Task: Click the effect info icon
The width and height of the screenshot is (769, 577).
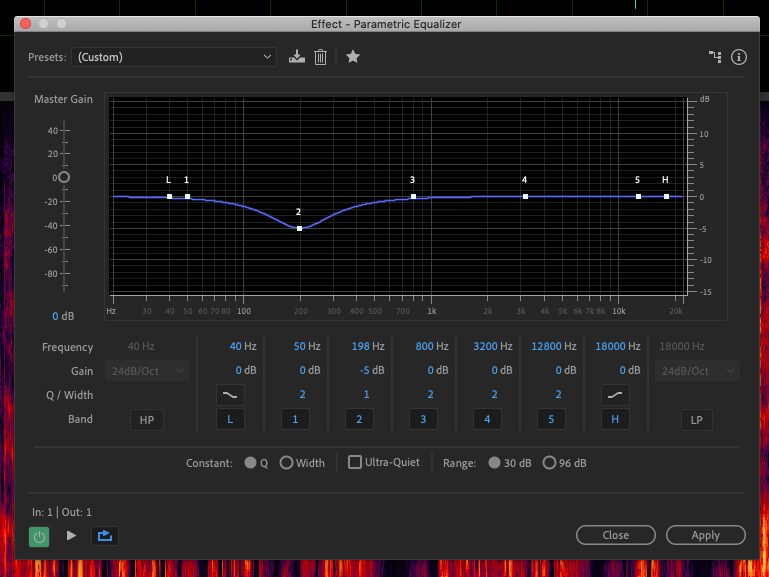Action: click(739, 57)
